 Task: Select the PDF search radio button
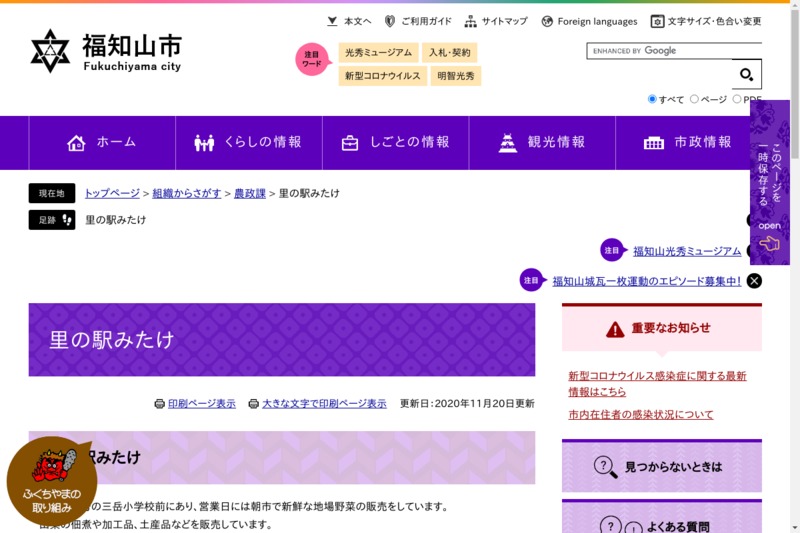pyautogui.click(x=737, y=99)
